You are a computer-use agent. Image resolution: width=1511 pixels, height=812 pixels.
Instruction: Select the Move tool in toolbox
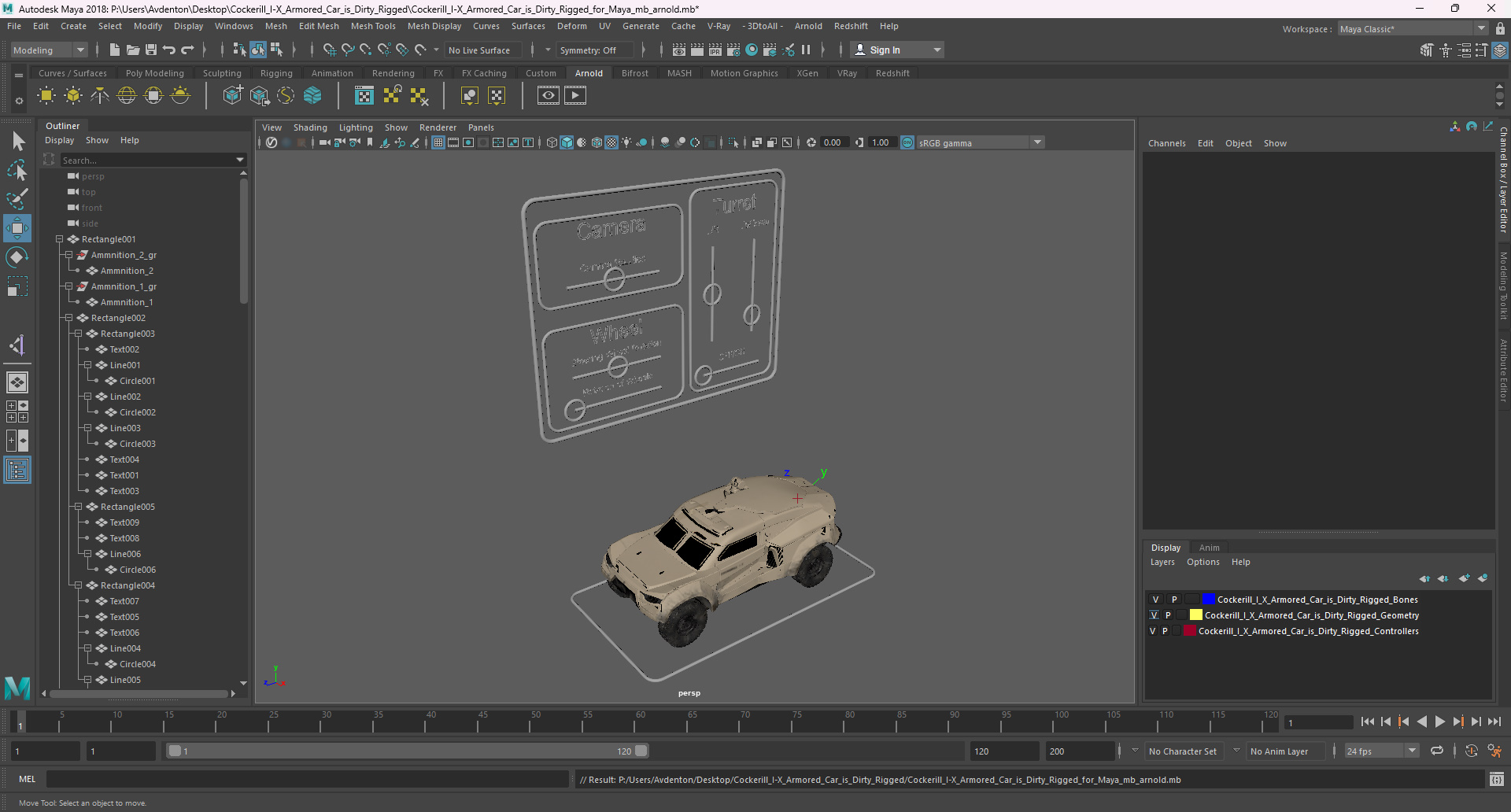click(x=17, y=228)
